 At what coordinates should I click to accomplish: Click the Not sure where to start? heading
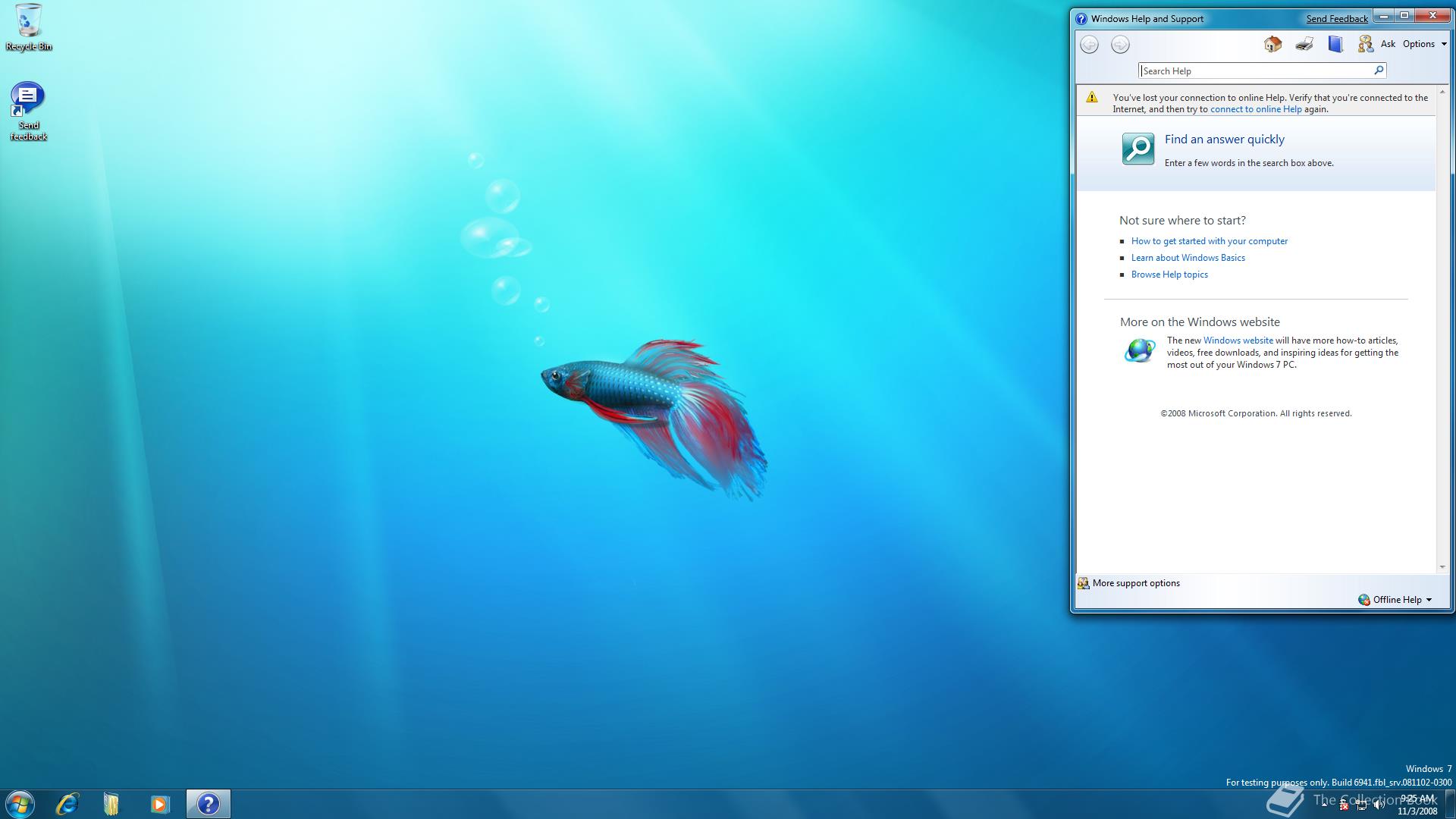coord(1182,221)
